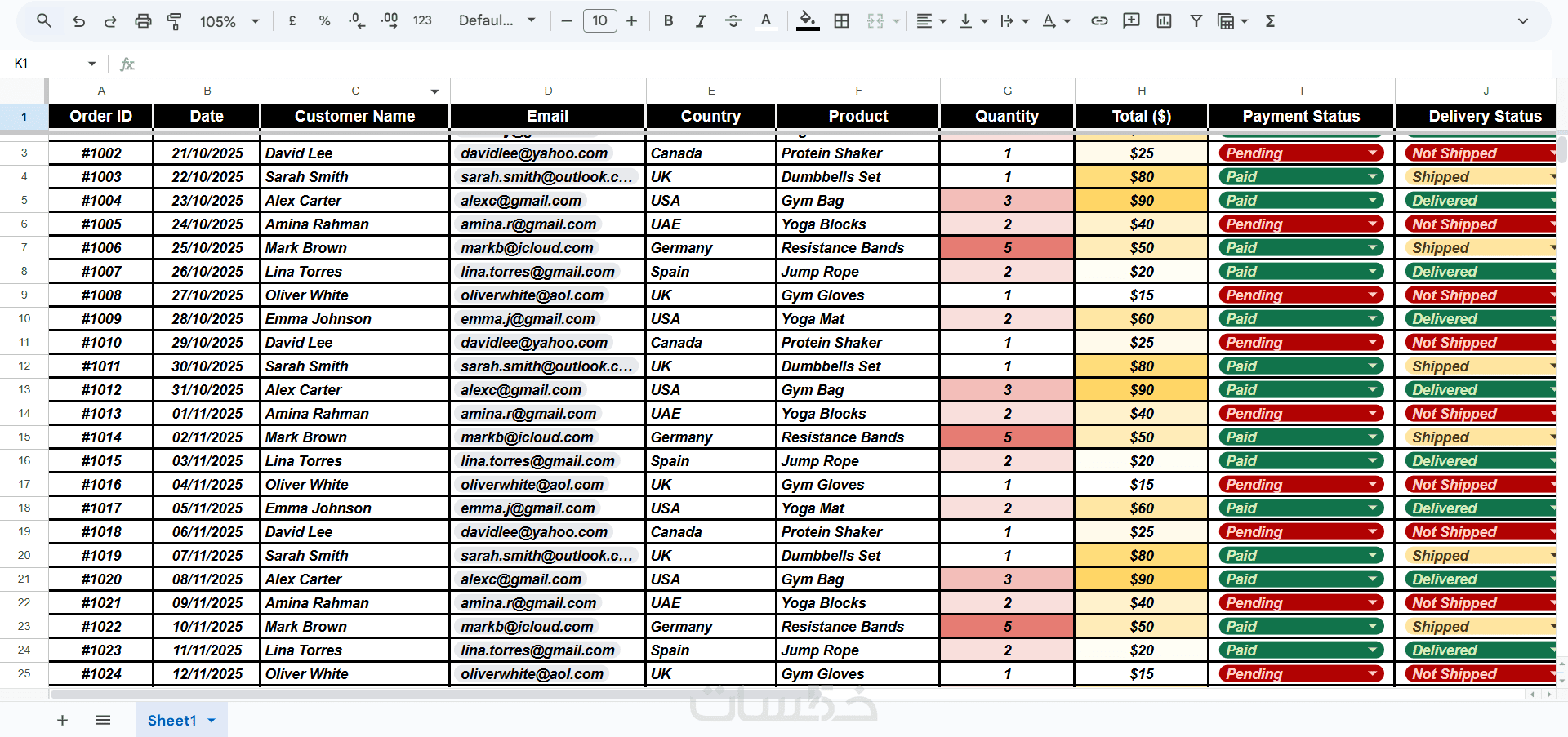Create a filter
Viewport: 1568px width, 737px height.
(1196, 21)
